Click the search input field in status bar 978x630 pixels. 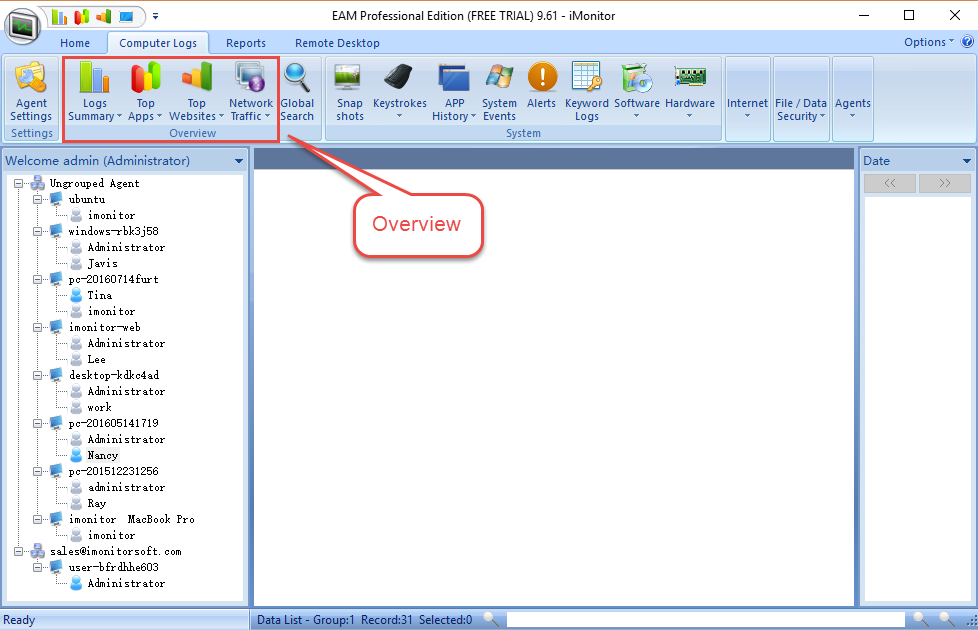click(705, 619)
